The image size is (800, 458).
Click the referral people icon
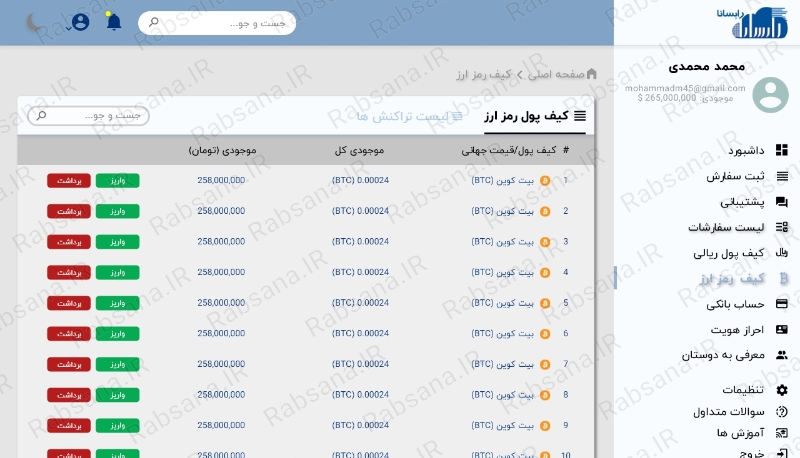pos(782,355)
